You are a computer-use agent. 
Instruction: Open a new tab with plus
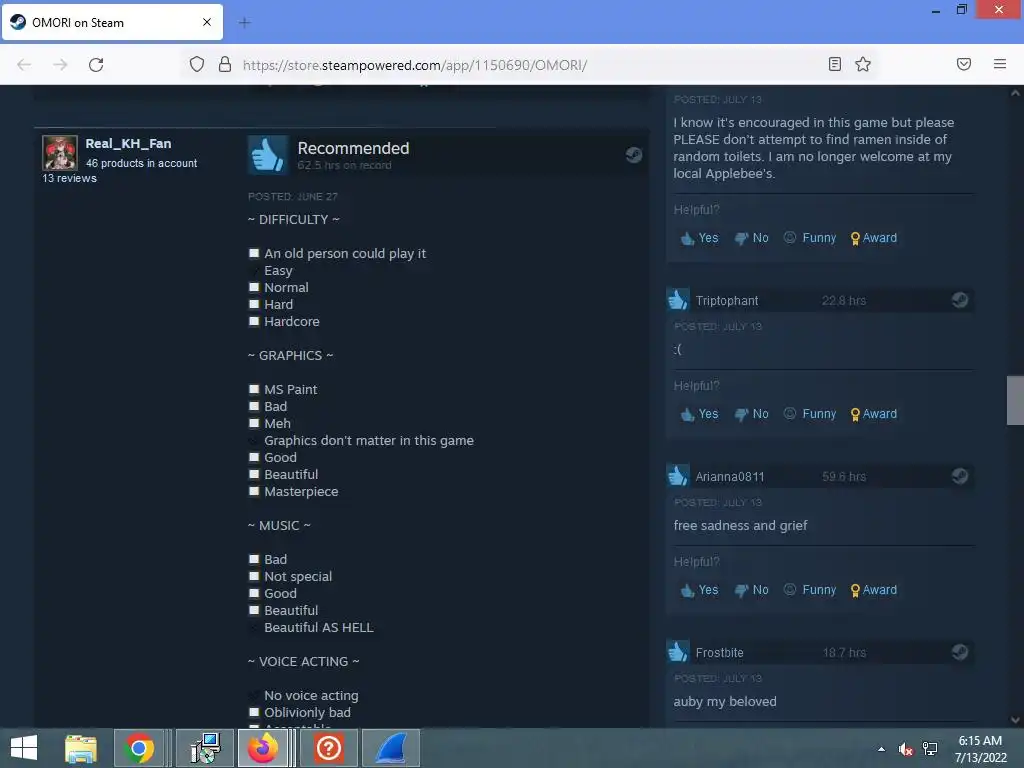tap(245, 23)
